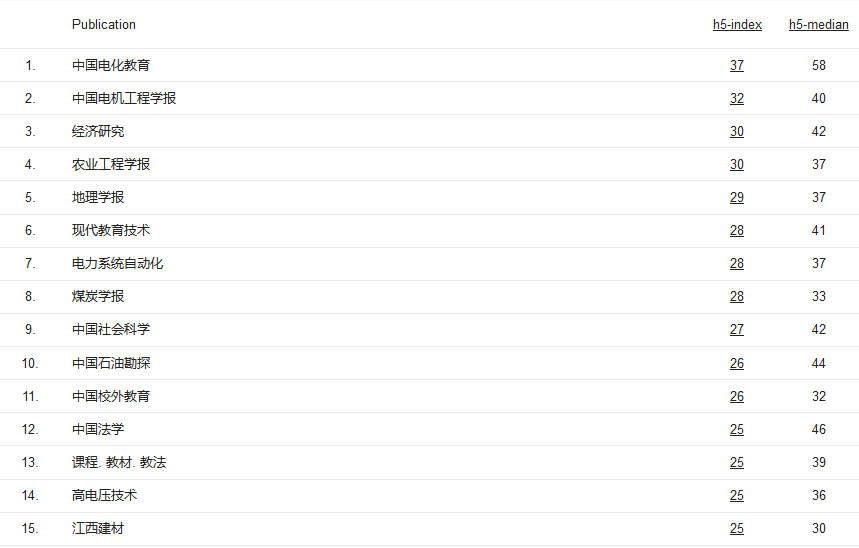Open h5-index 28 for 现代教育技术
859x548 pixels.
[x=737, y=231]
